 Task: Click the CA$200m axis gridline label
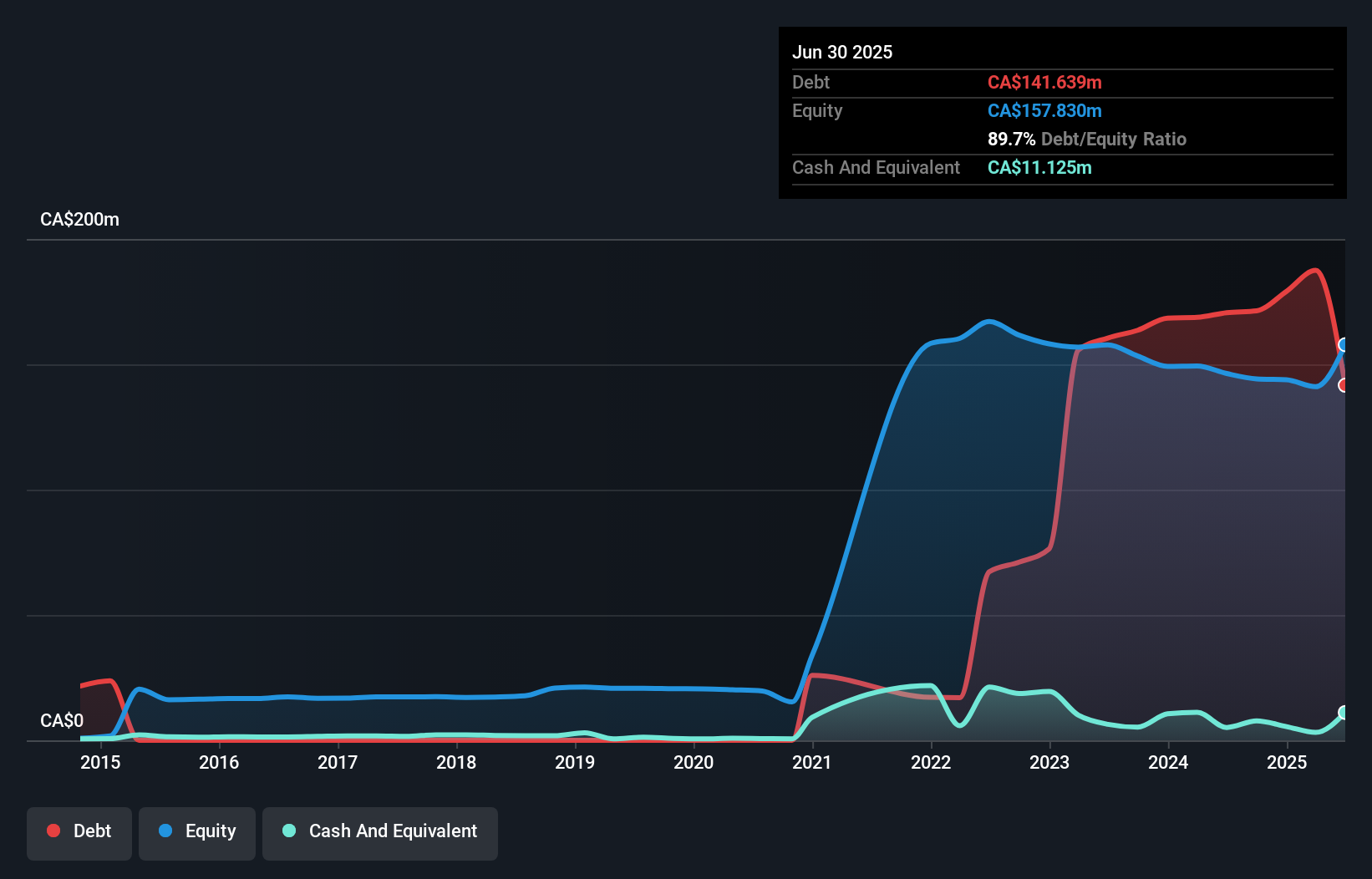click(x=79, y=219)
